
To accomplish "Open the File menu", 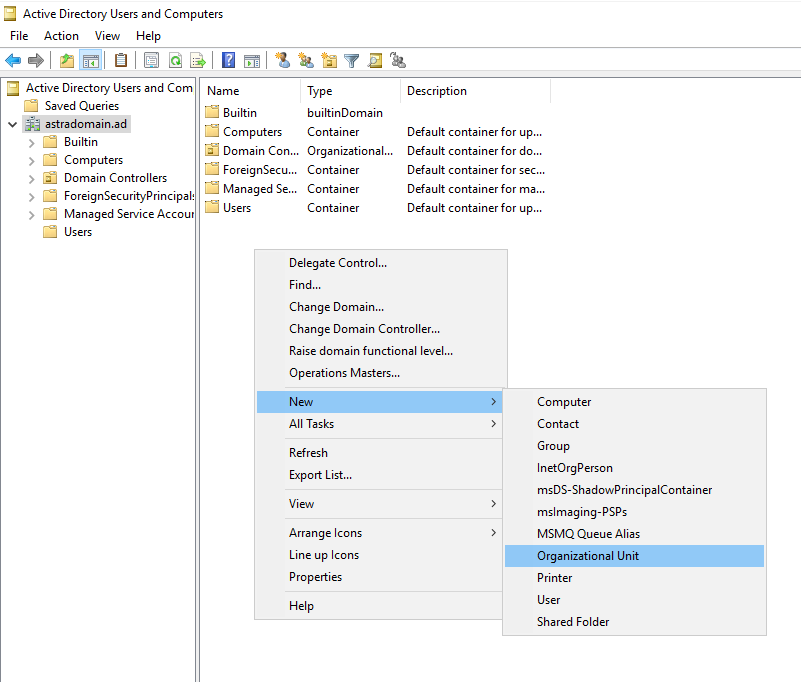I will 19,36.
